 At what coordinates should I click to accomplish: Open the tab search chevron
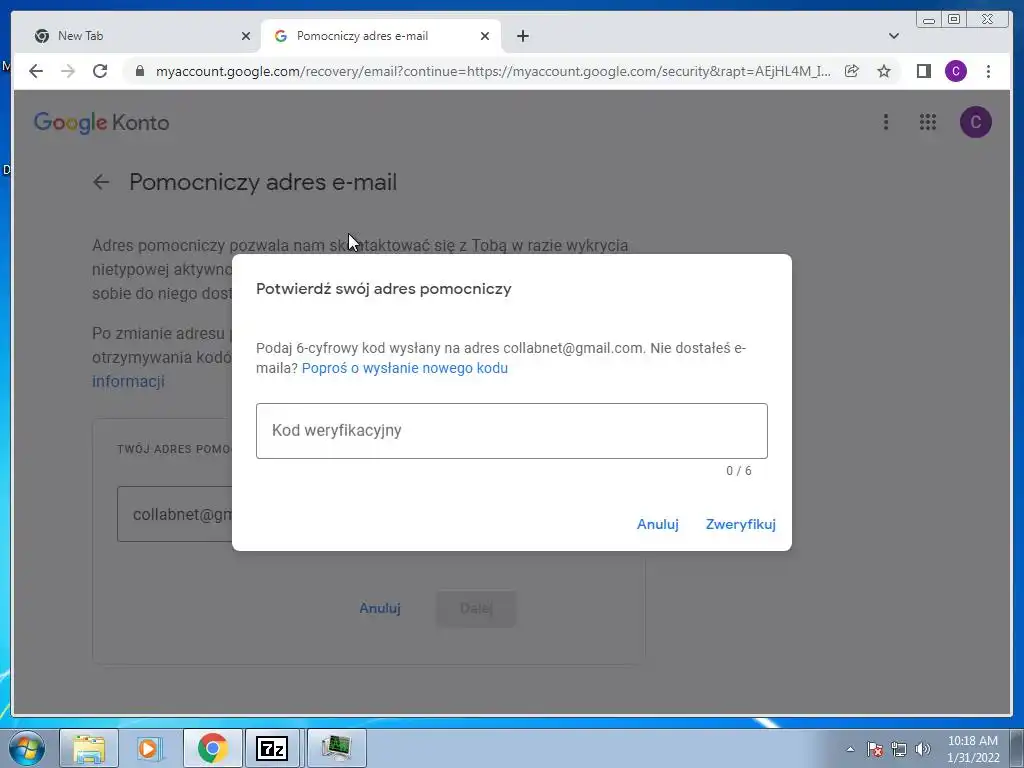pyautogui.click(x=893, y=36)
